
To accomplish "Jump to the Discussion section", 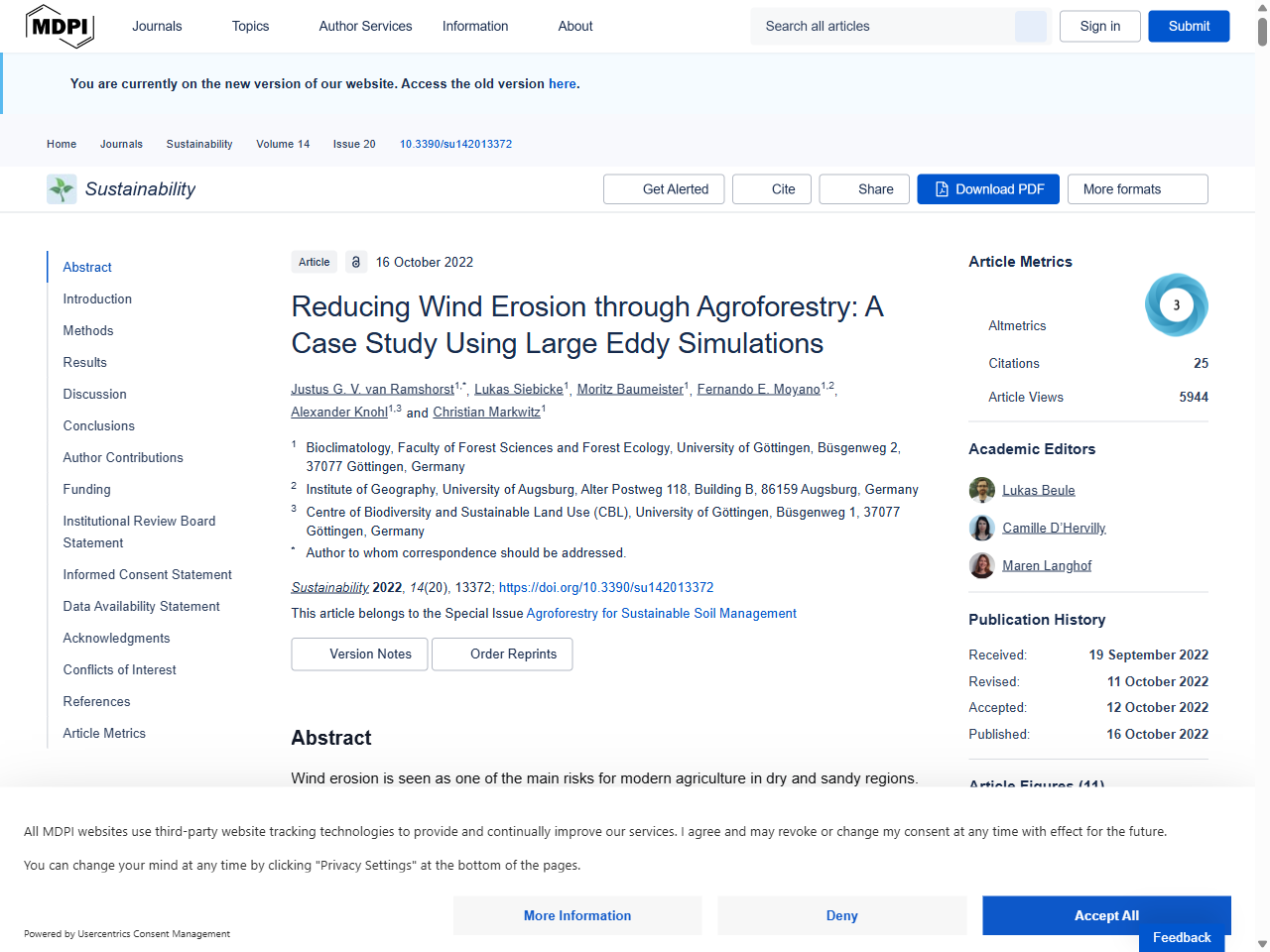I will [x=94, y=394].
